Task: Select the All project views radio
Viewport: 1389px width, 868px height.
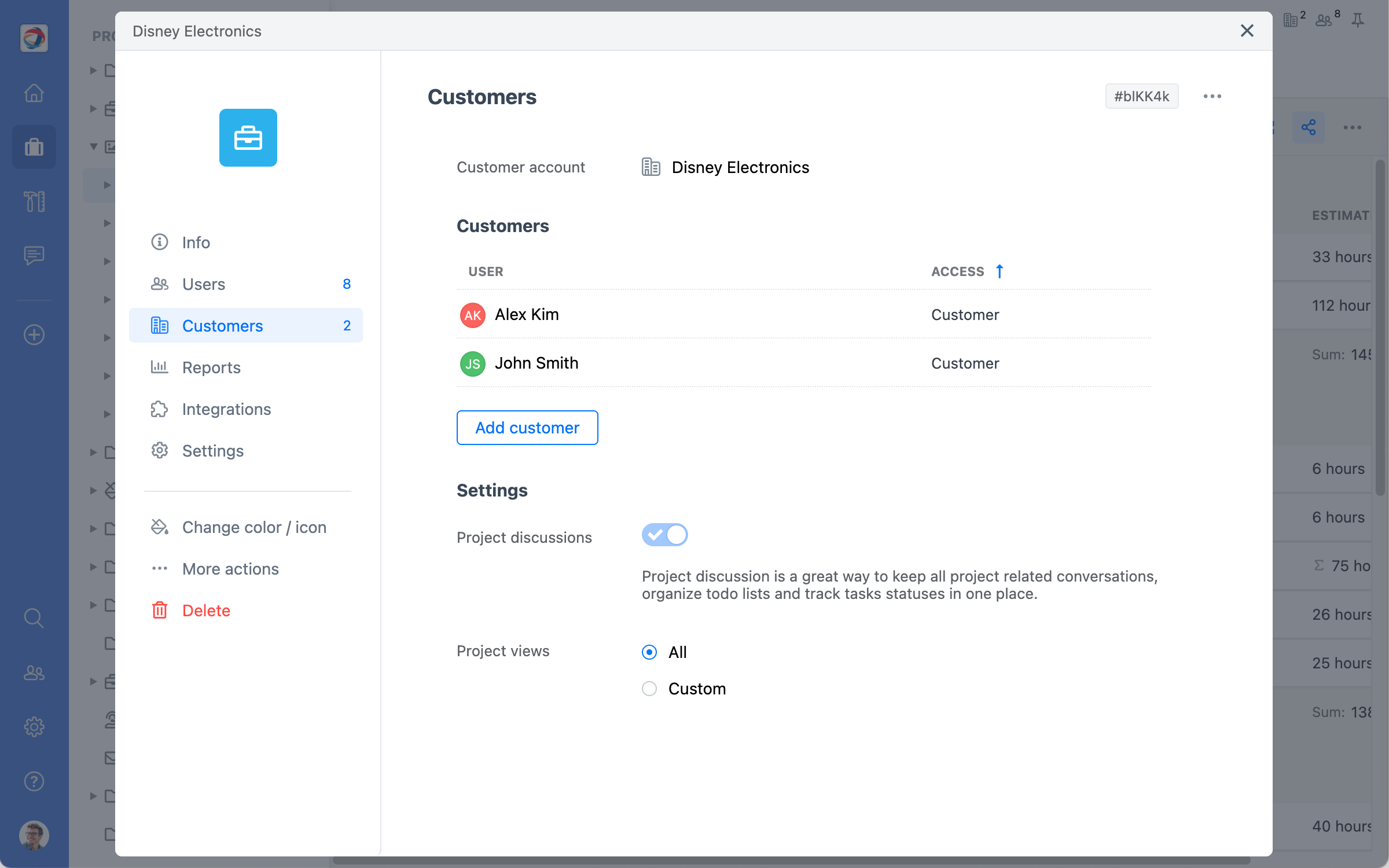Action: click(x=649, y=652)
